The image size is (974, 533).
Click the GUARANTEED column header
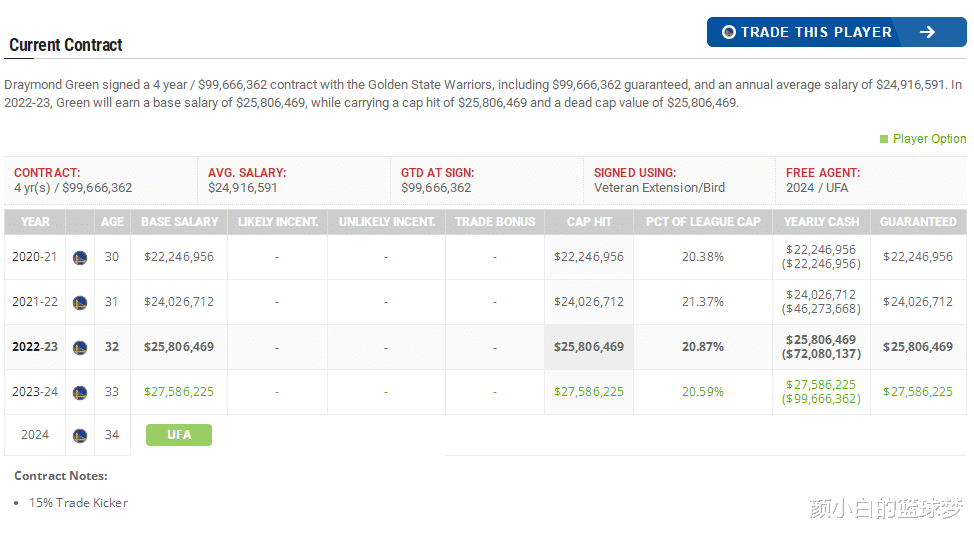point(918,222)
